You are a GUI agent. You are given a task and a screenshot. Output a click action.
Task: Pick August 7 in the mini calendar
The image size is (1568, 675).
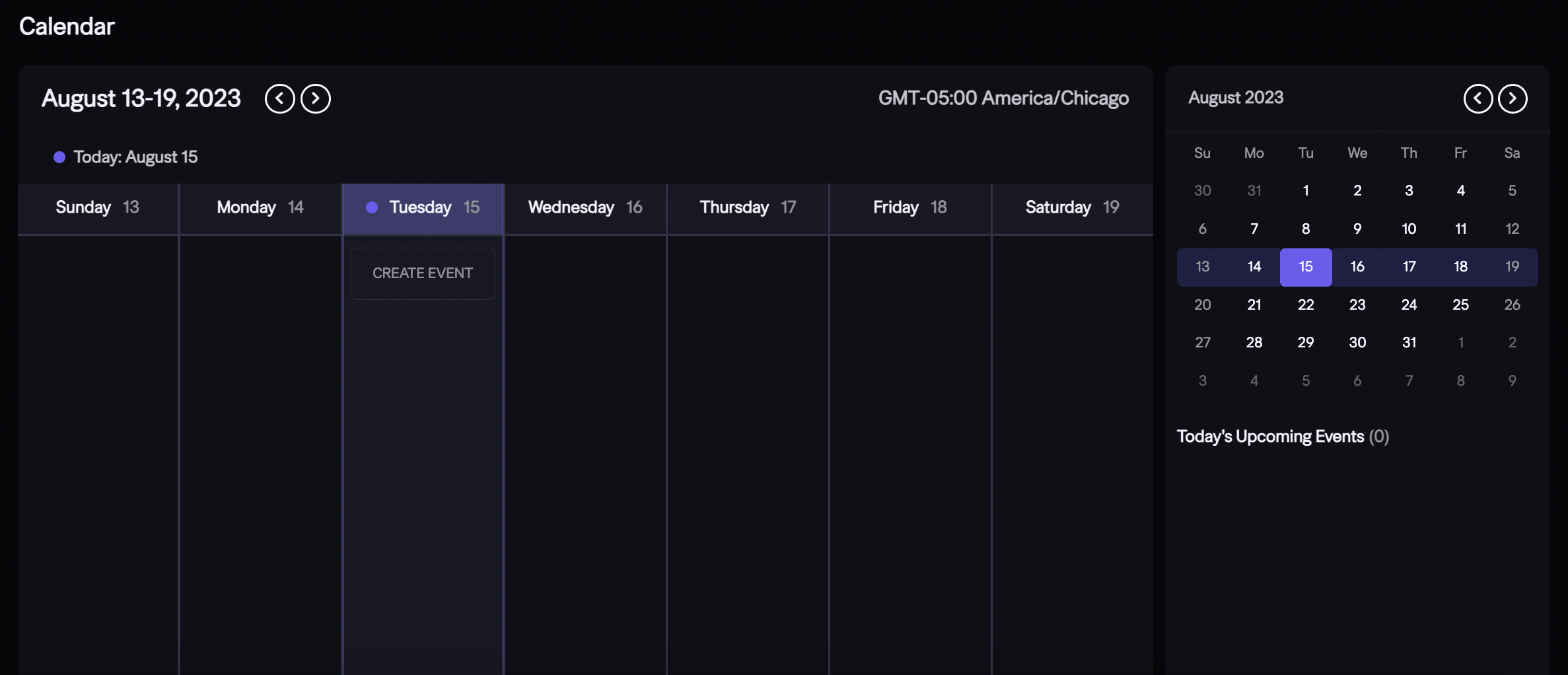(x=1254, y=229)
